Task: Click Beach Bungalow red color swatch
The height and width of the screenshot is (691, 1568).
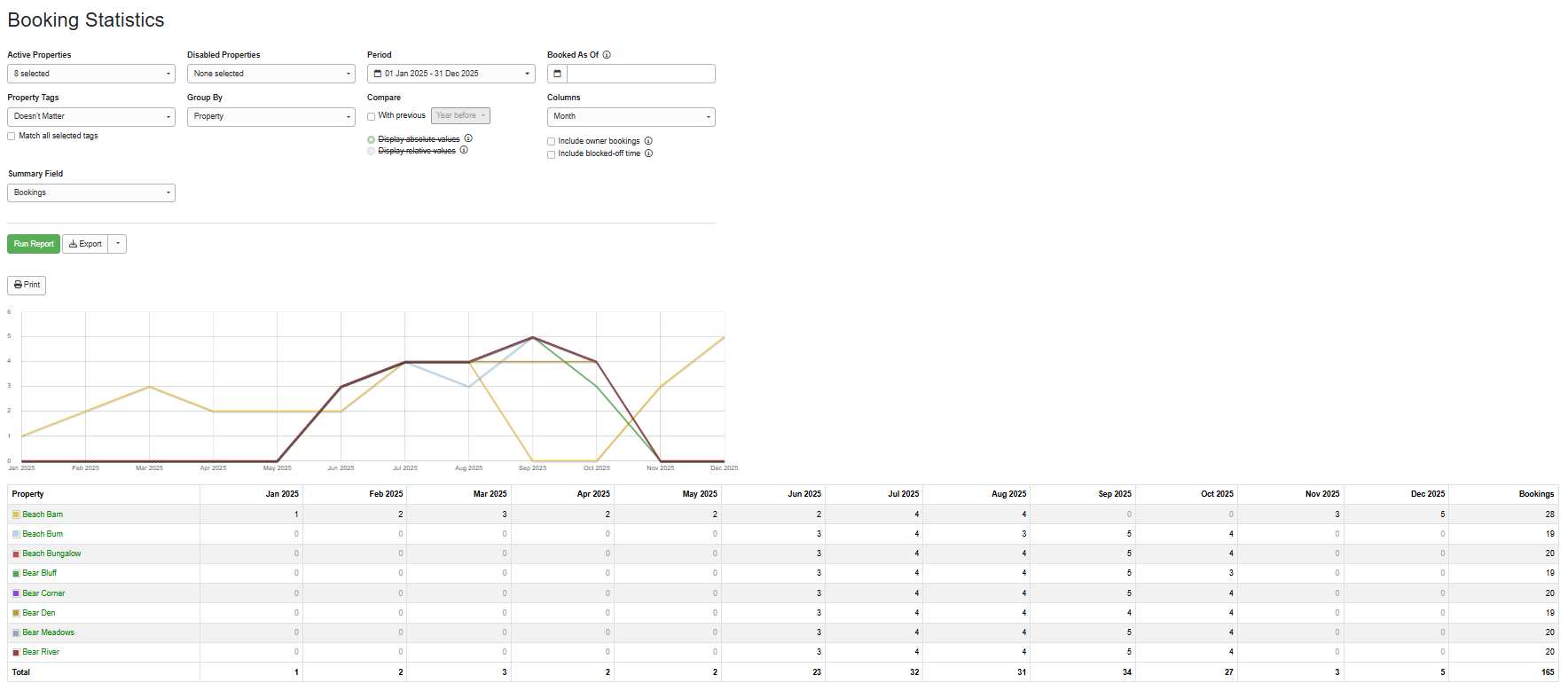Action: 16,554
